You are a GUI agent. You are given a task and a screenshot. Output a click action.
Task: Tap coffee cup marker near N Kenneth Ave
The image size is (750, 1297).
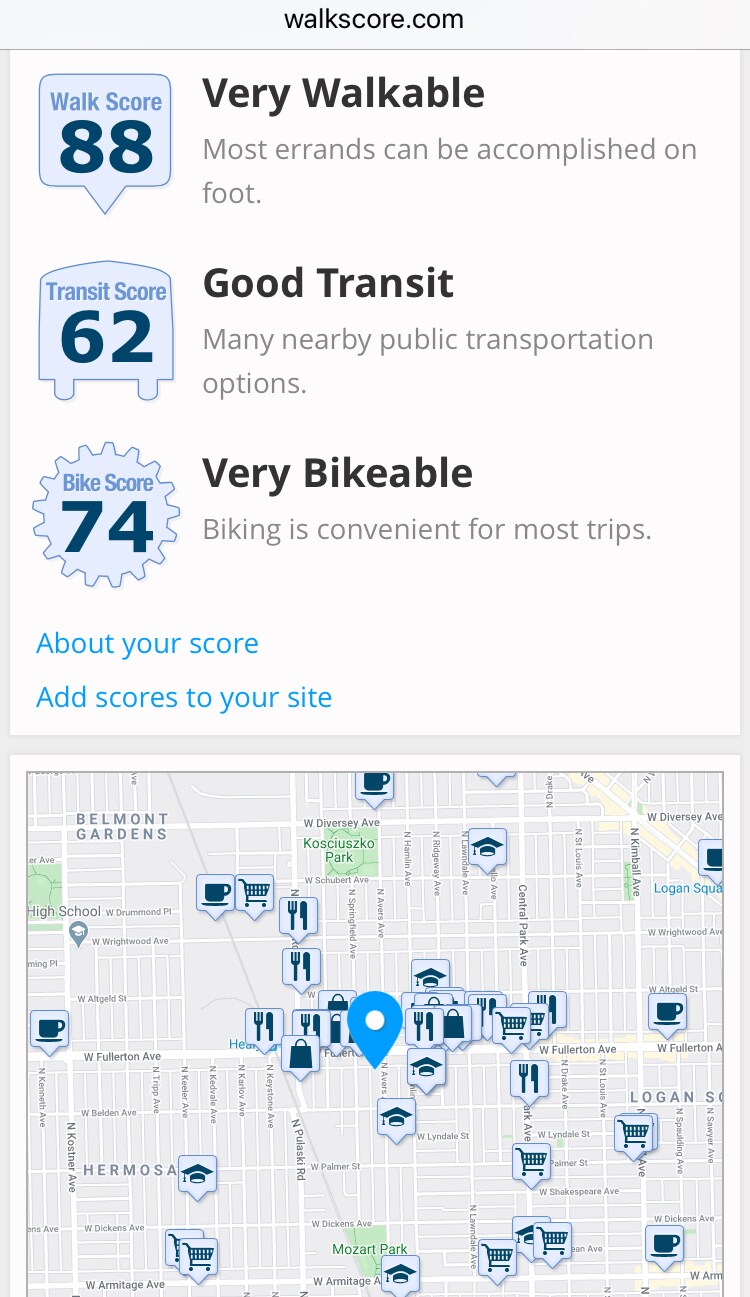49,1028
